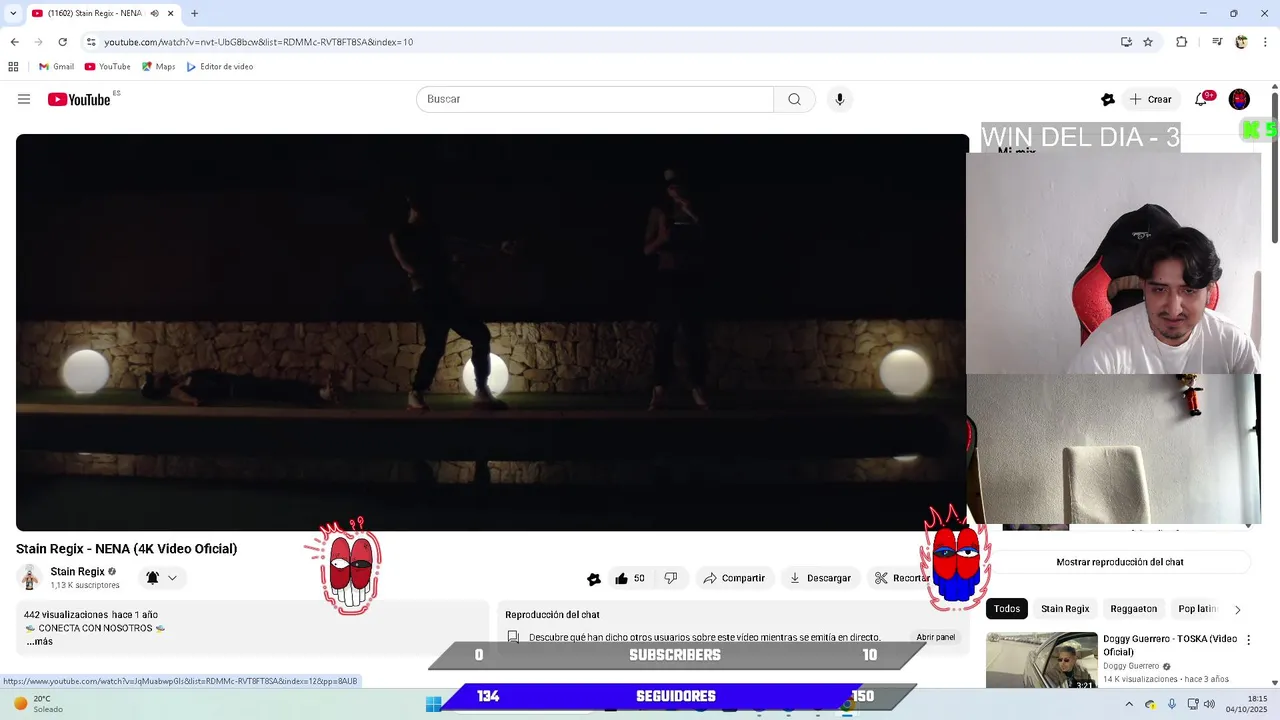Open YouTube notifications bell with 9+ badge
1280x720 pixels.
1201,99
